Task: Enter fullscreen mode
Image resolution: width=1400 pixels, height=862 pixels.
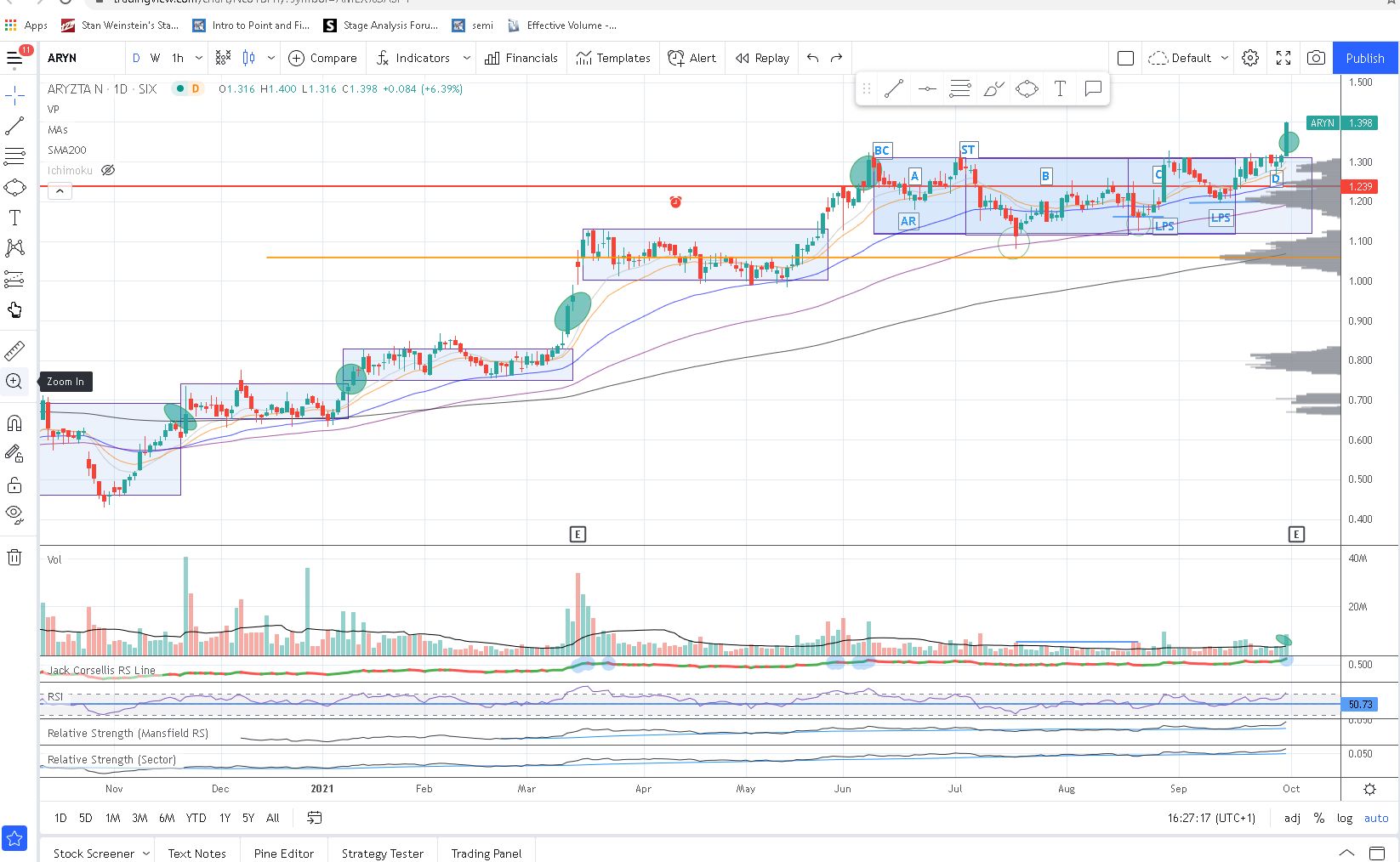Action: tap(1283, 58)
